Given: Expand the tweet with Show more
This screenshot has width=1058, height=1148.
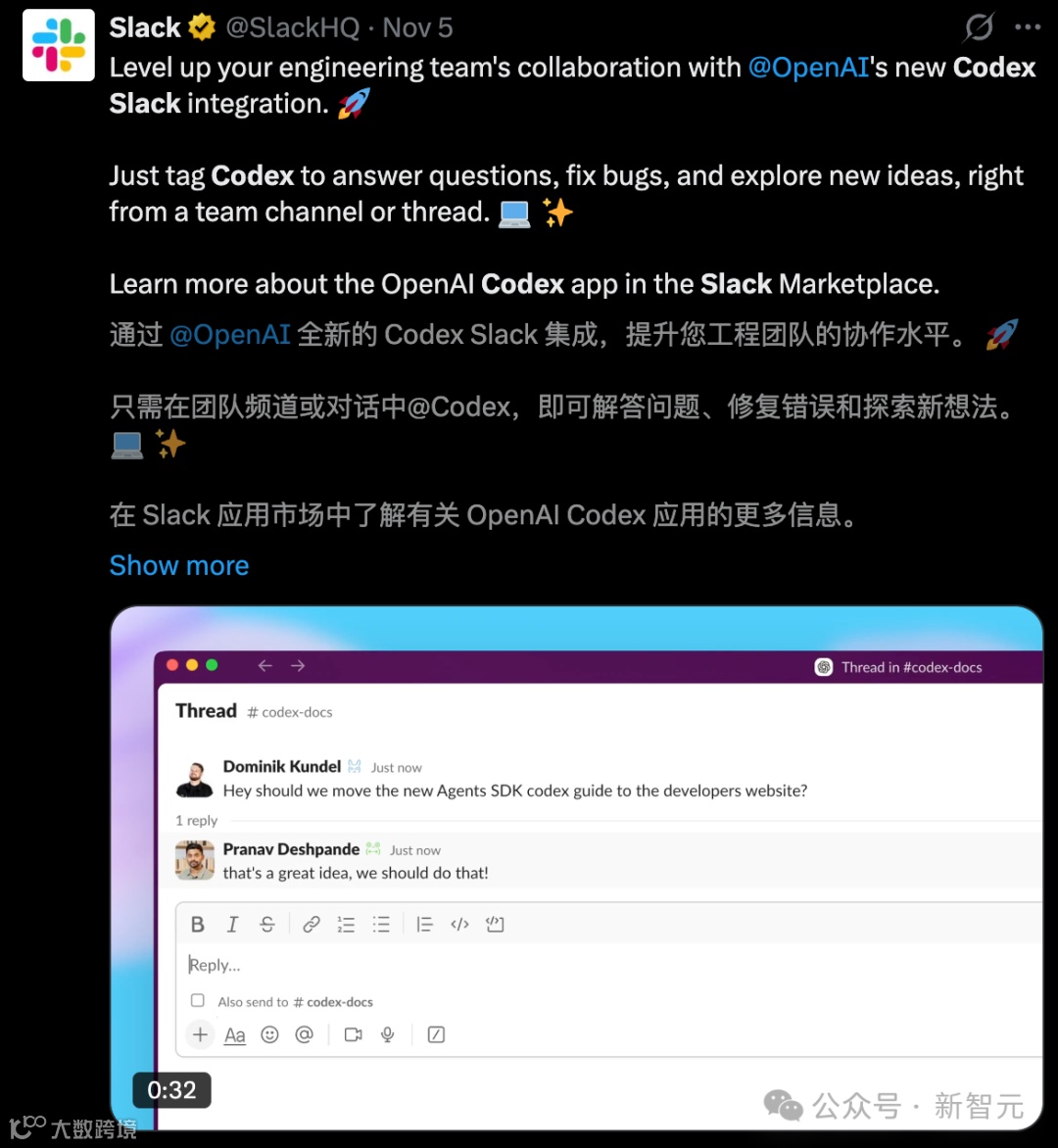Looking at the screenshot, I should (x=179, y=565).
